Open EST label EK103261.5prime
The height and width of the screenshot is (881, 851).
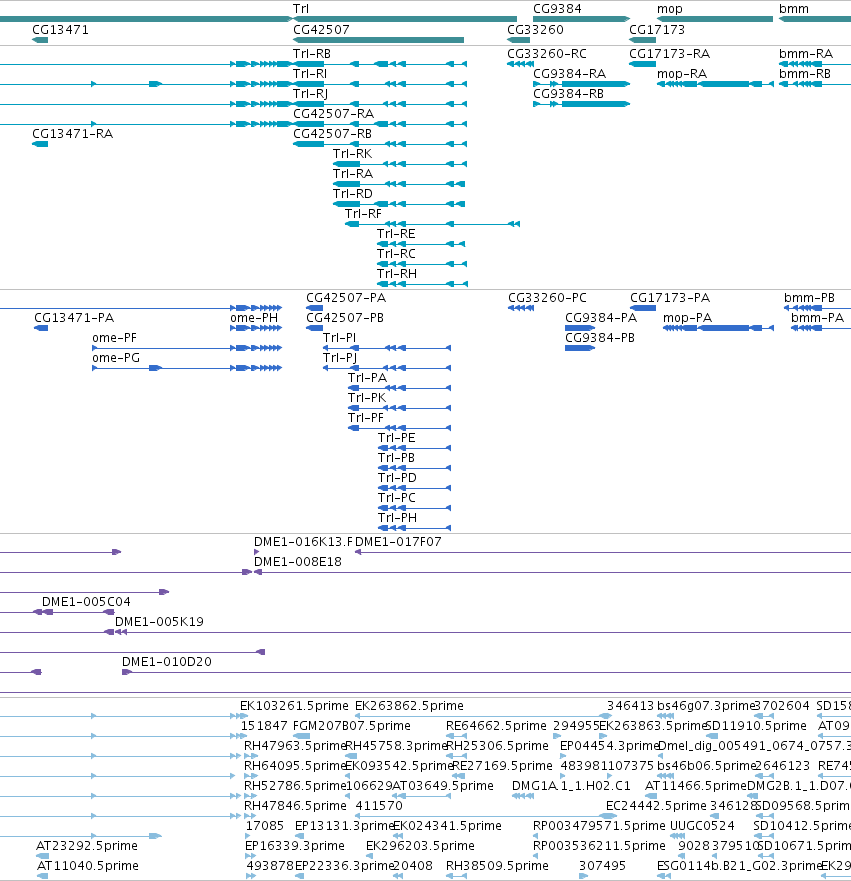click(294, 706)
